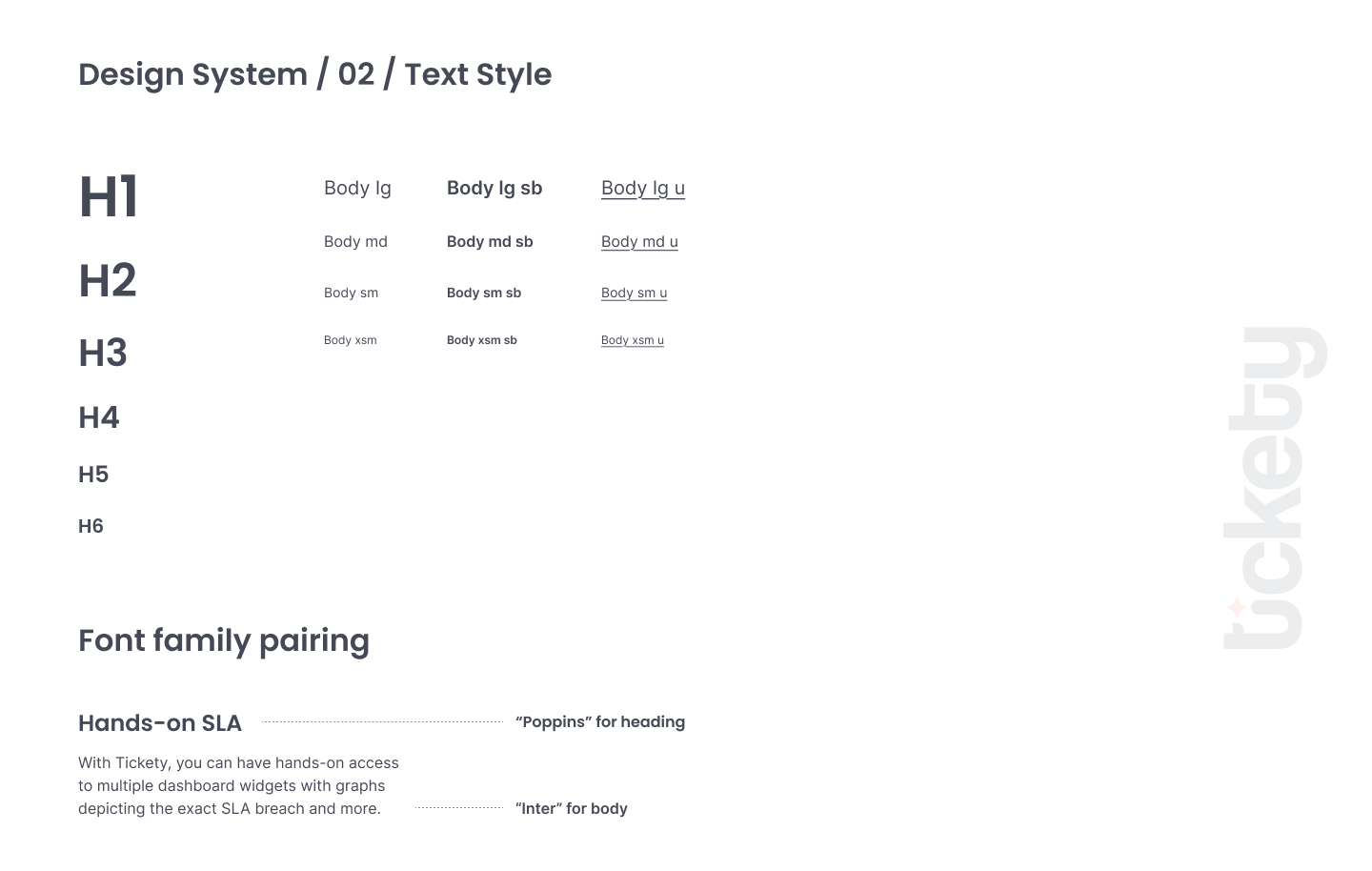Select the H4 heading sample
Viewport: 1372px width, 871px height.
click(99, 417)
